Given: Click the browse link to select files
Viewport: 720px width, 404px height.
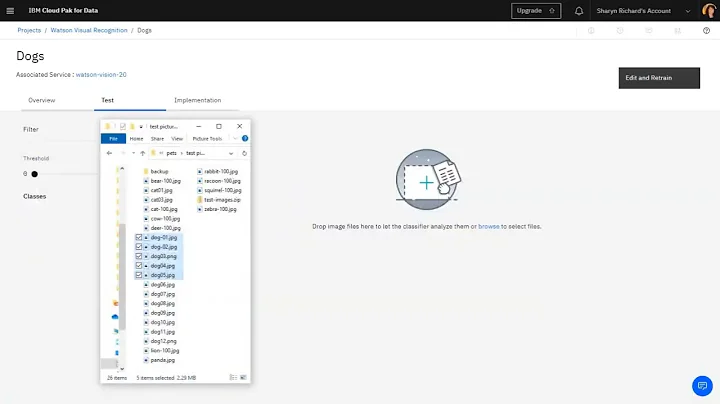Looking at the screenshot, I should coord(489,226).
